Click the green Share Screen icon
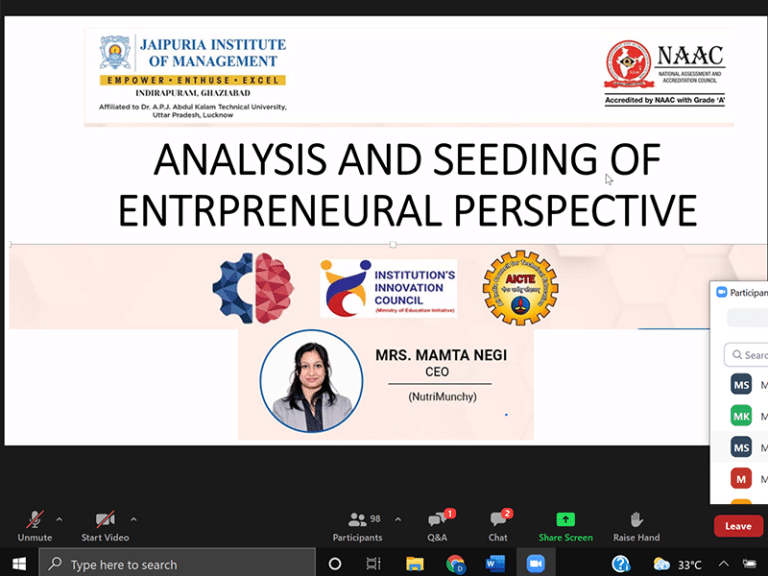The width and height of the screenshot is (768, 576). pyautogui.click(x=565, y=520)
